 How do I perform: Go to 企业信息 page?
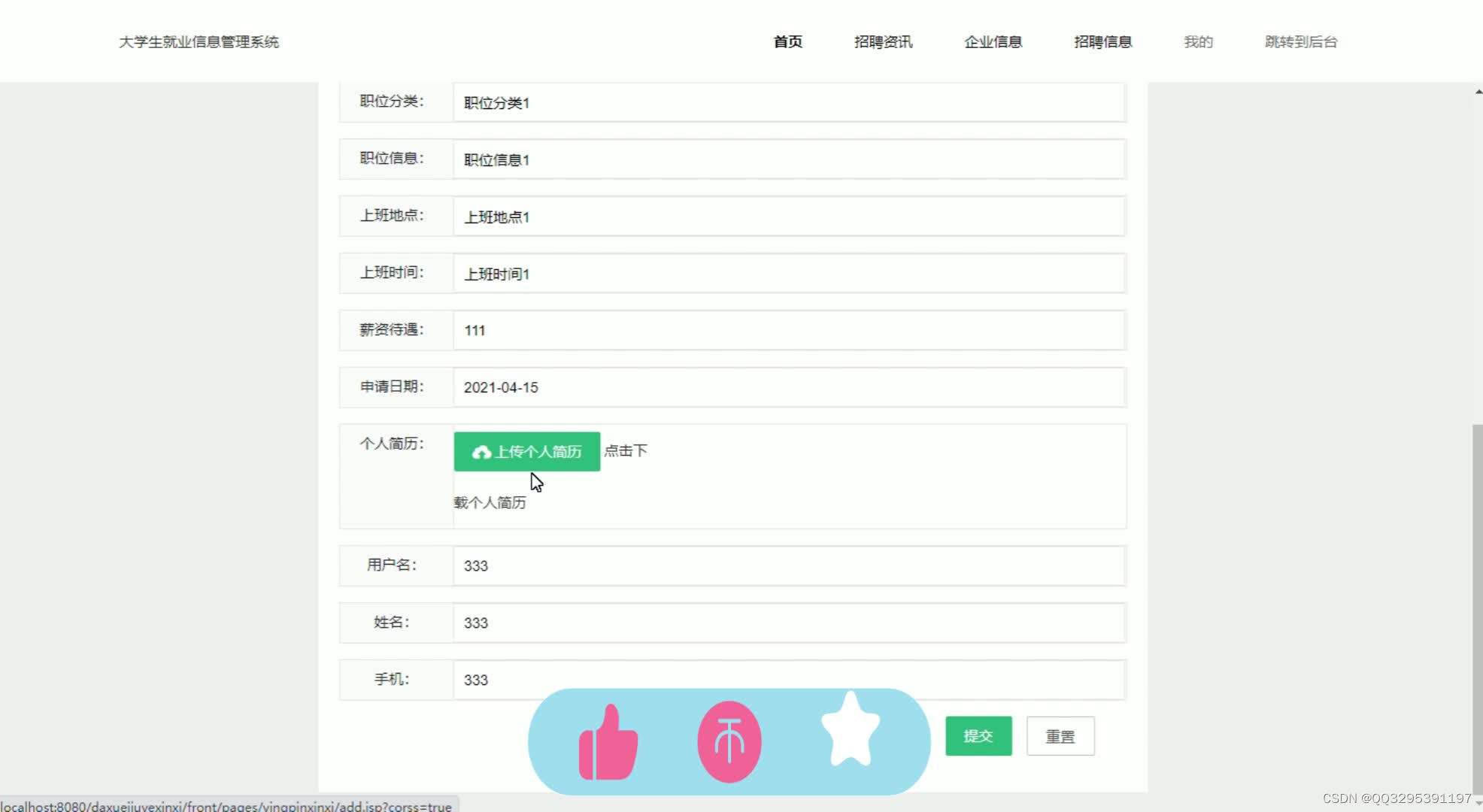tap(993, 41)
